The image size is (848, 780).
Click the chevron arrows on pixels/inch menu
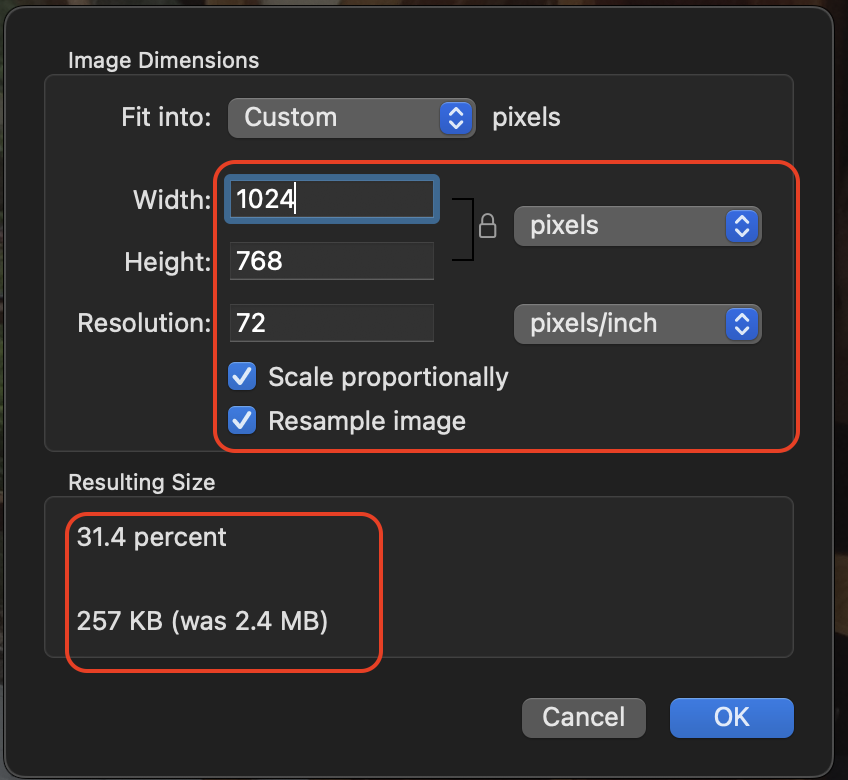click(x=741, y=324)
